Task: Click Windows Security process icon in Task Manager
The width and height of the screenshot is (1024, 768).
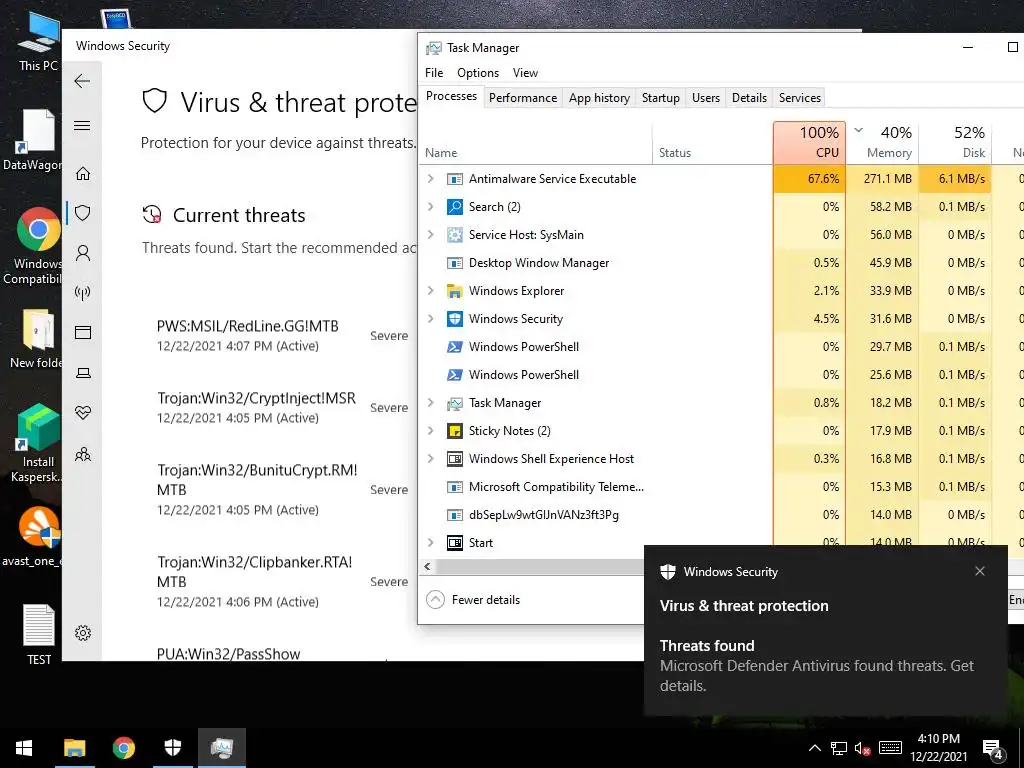Action: coord(455,319)
